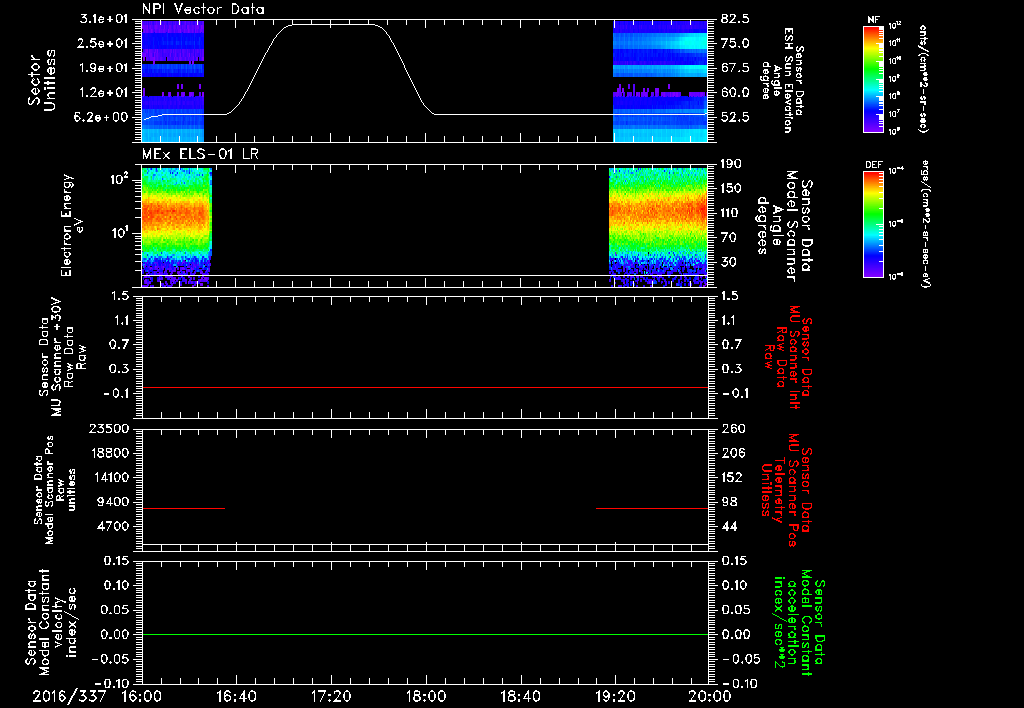The width and height of the screenshot is (1024, 708).
Task: Click the "82.5" sun elevation tick value
Action: pyautogui.click(x=735, y=19)
